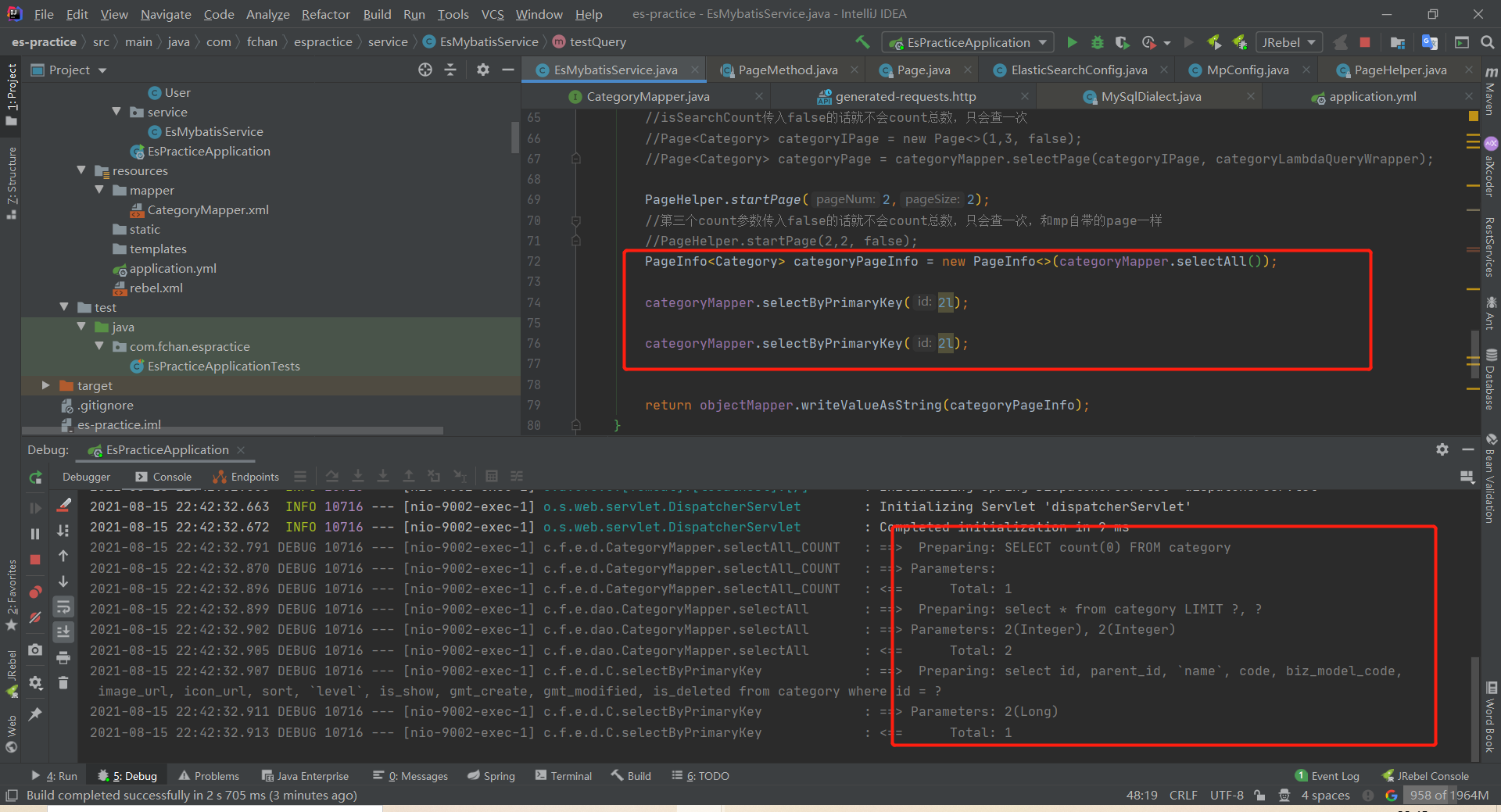The width and height of the screenshot is (1501, 812).
Task: Click the build hammer icon in the top toolbar
Action: point(862,42)
